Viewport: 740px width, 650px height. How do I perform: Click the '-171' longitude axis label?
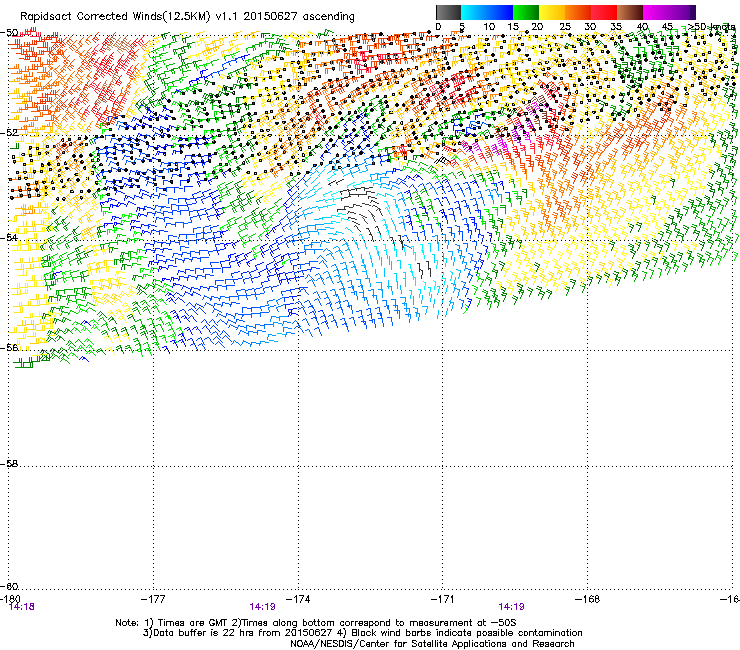click(443, 599)
